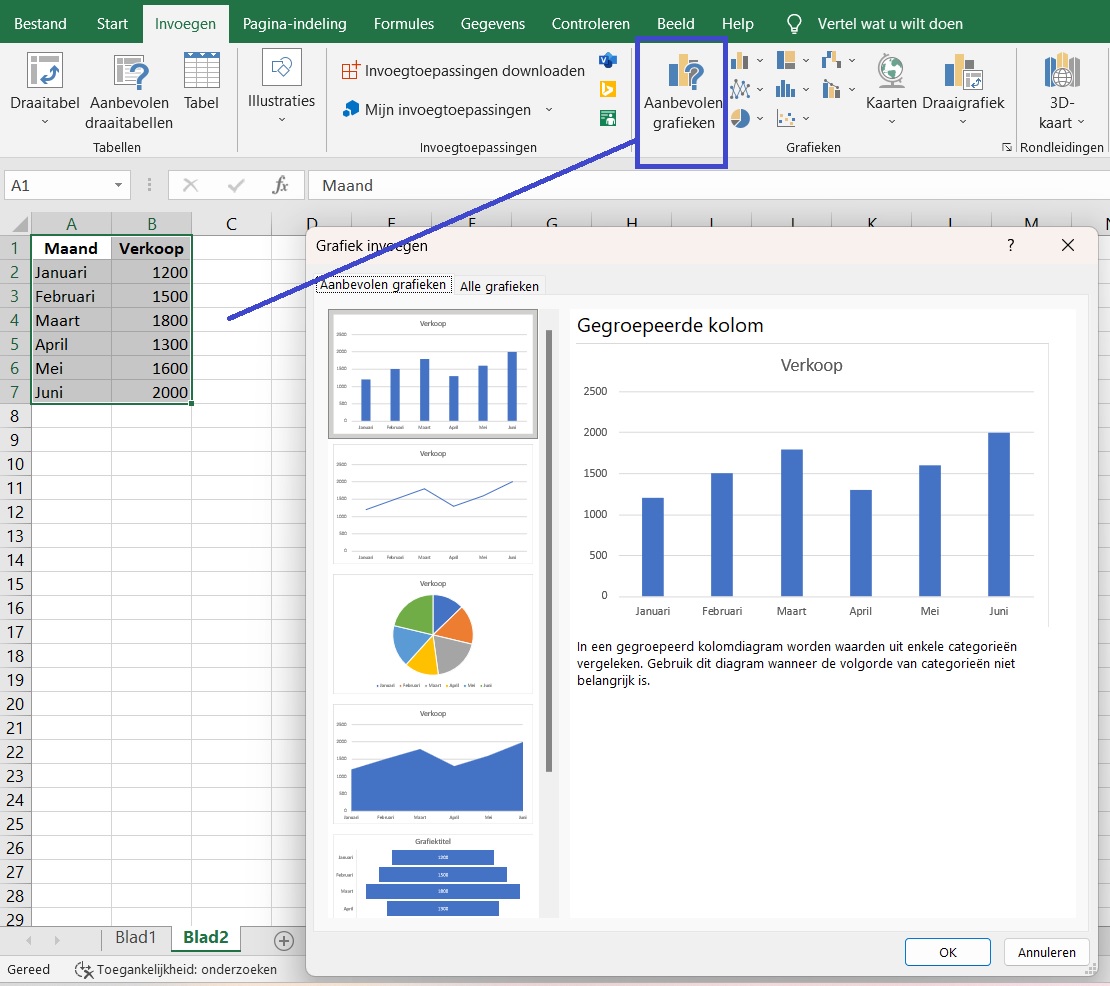Click the Tabel icon in ribbon
This screenshot has height=986, width=1110.
[201, 82]
